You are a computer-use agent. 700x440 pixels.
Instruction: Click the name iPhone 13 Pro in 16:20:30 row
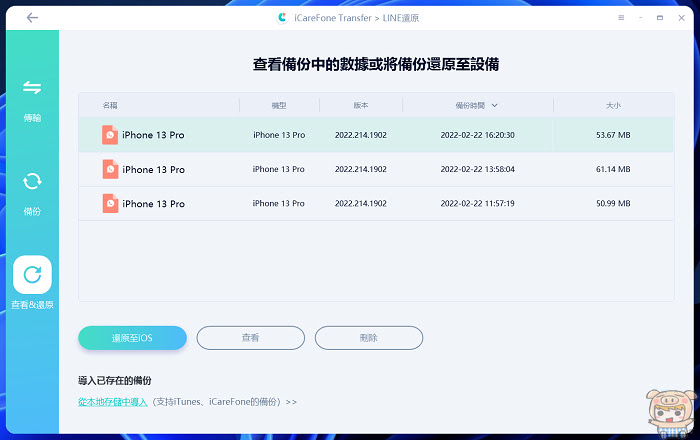[153, 135]
